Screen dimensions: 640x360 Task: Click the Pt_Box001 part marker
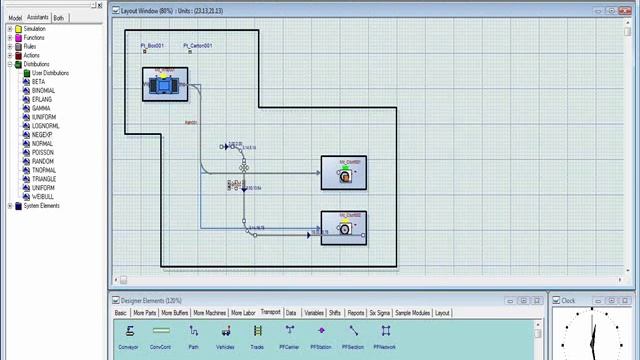pos(144,51)
